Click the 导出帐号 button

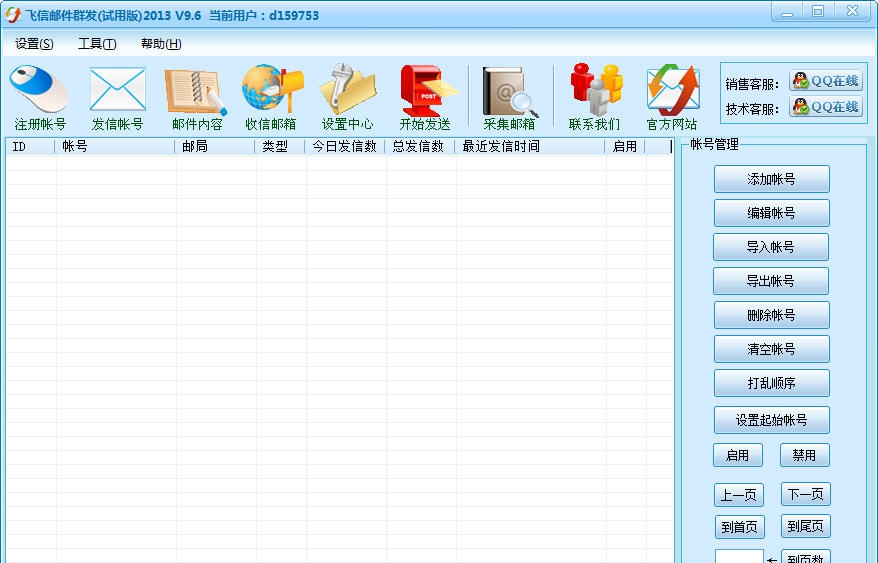771,281
